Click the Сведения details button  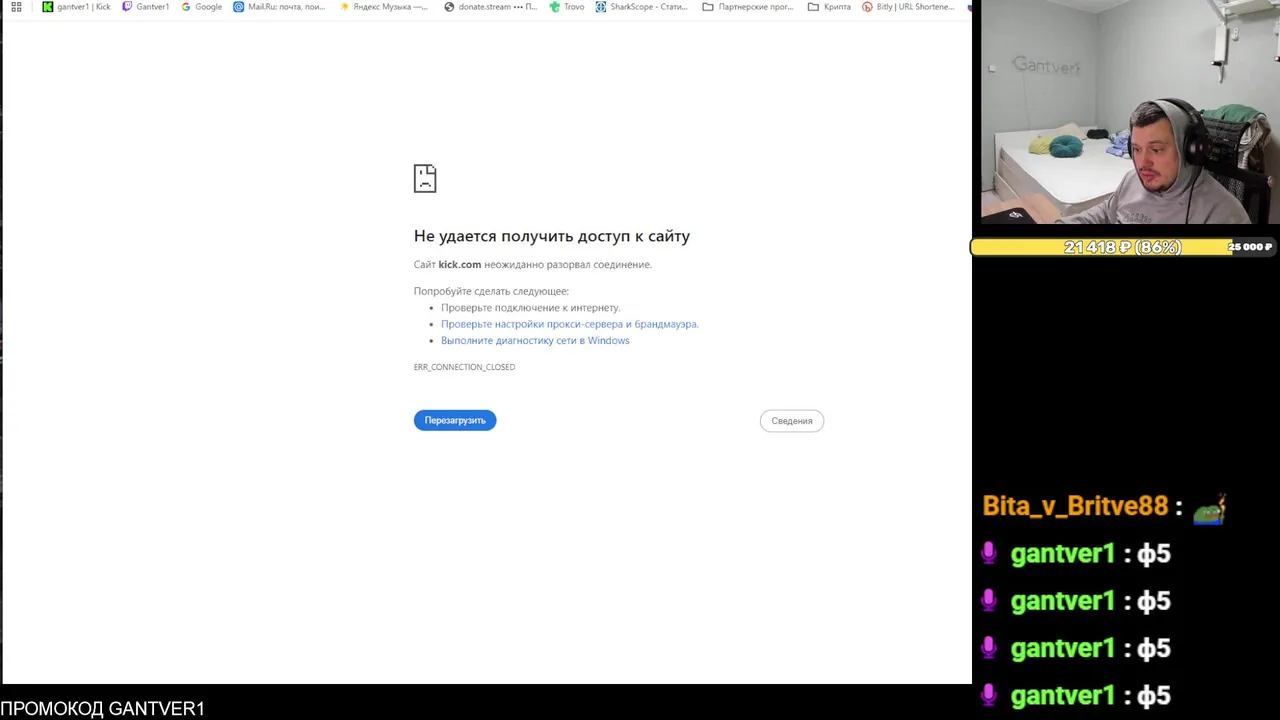tap(792, 421)
